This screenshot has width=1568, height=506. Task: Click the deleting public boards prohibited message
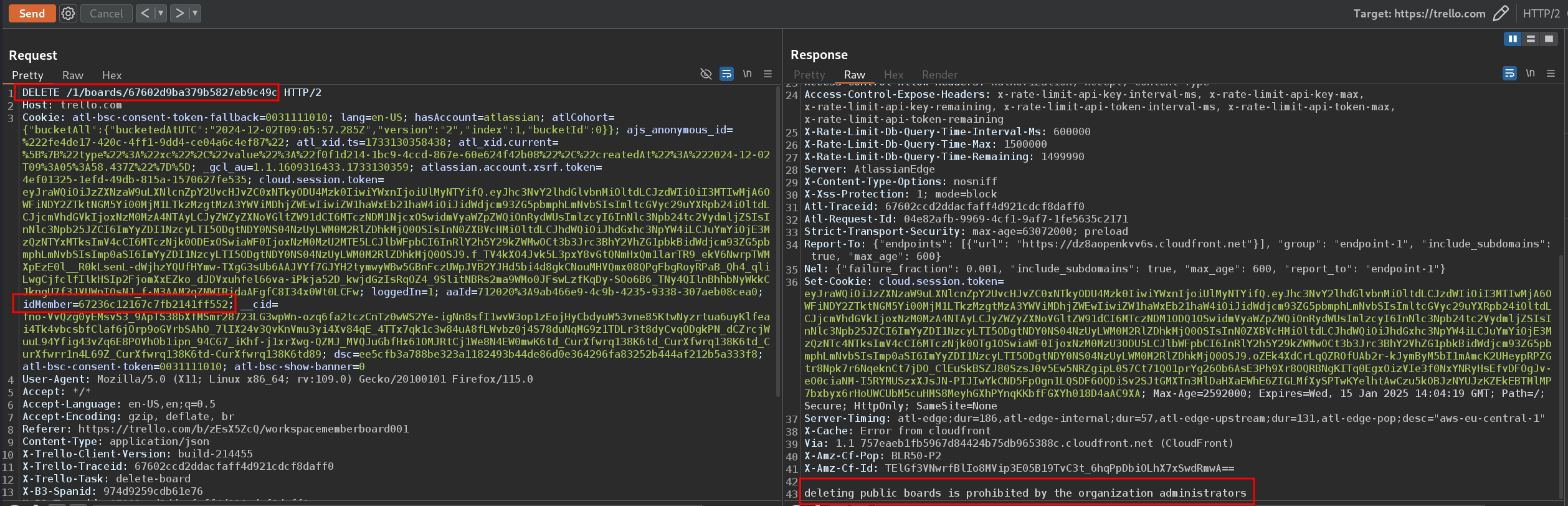(x=1025, y=493)
